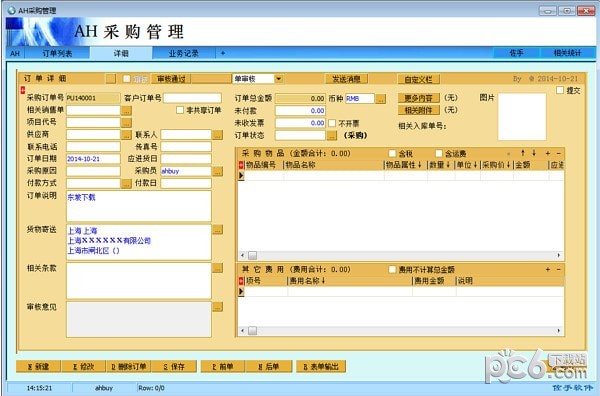Open address lookup beside 货物寄送 box
600x396 pixels.
tap(218, 230)
